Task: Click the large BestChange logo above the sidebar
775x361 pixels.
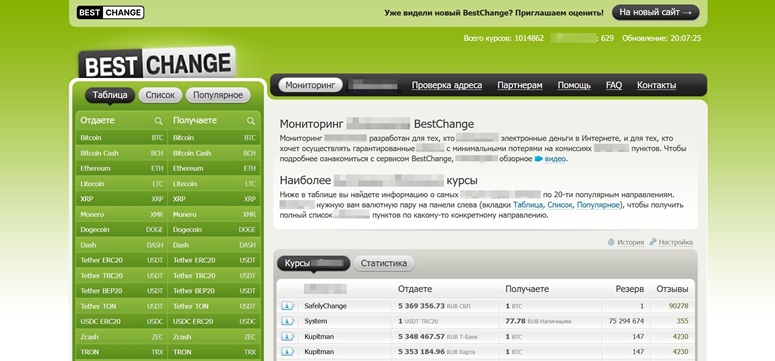Action: point(157,63)
